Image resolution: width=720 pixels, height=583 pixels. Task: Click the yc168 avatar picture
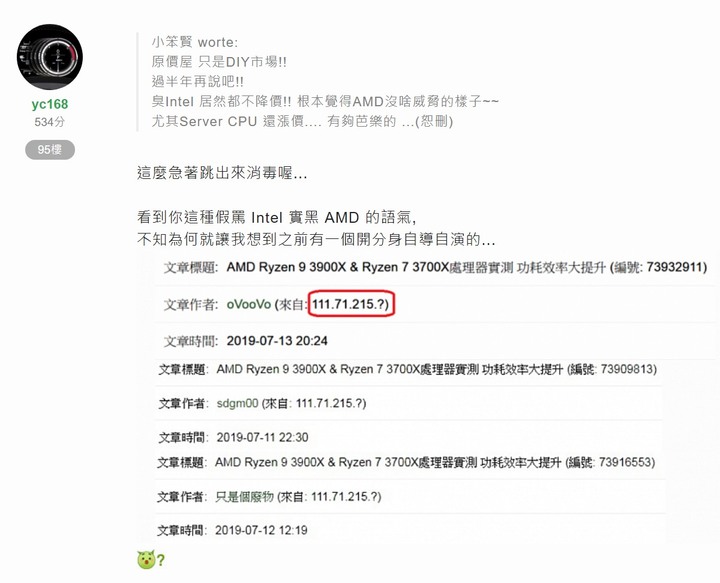point(50,57)
